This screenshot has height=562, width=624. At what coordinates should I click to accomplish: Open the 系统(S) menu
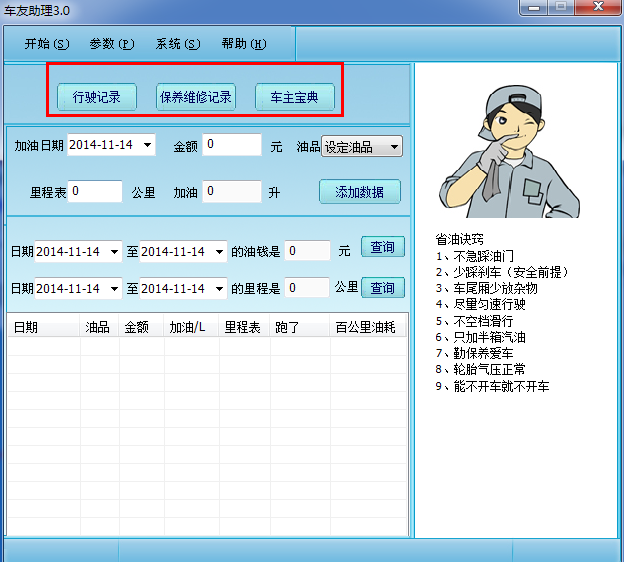pyautogui.click(x=178, y=44)
